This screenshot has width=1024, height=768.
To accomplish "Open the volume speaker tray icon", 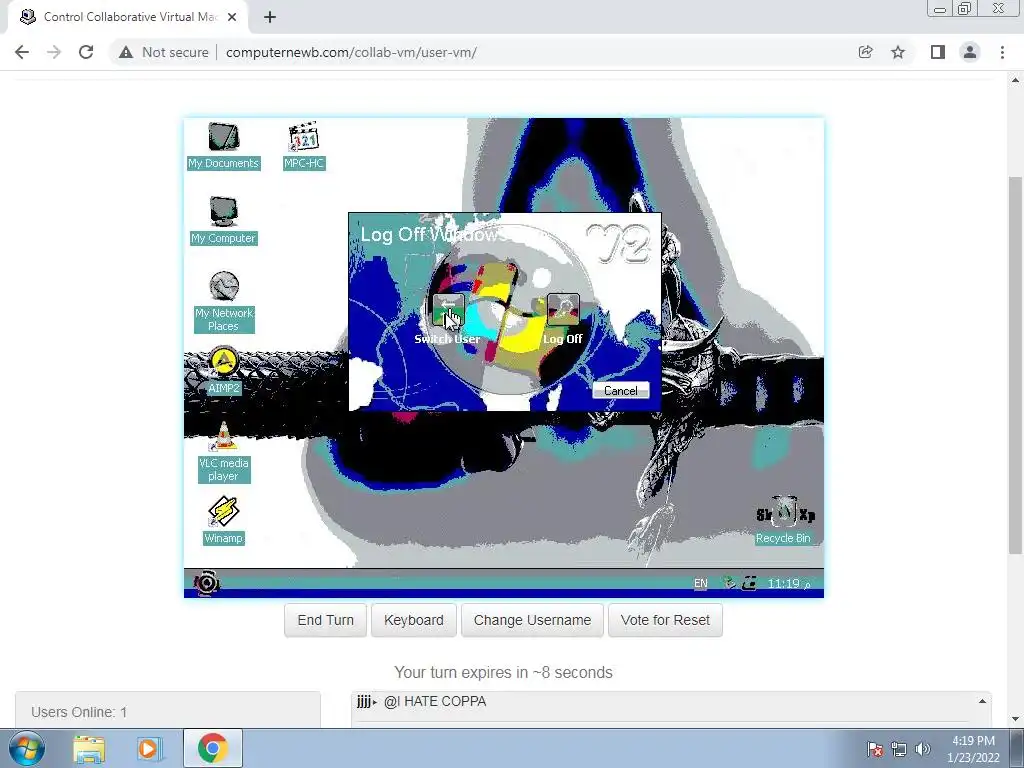I will [923, 749].
